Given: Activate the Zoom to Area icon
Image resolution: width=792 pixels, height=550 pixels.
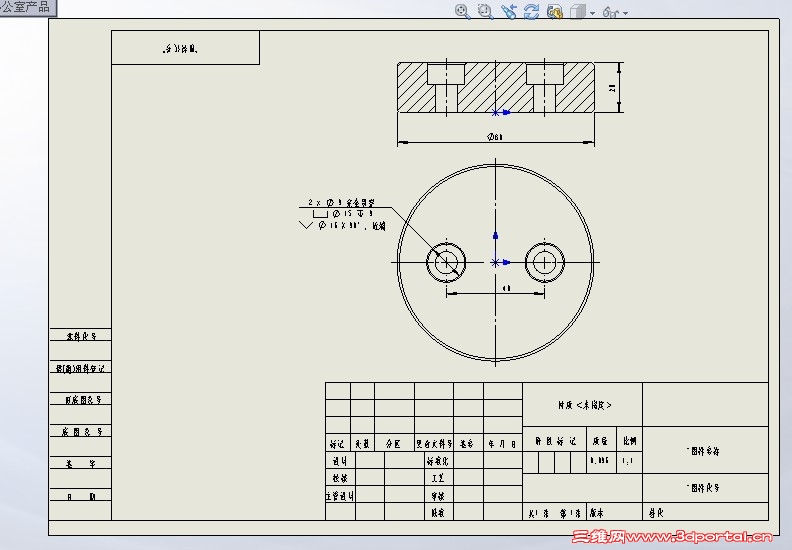Looking at the screenshot, I should (485, 12).
